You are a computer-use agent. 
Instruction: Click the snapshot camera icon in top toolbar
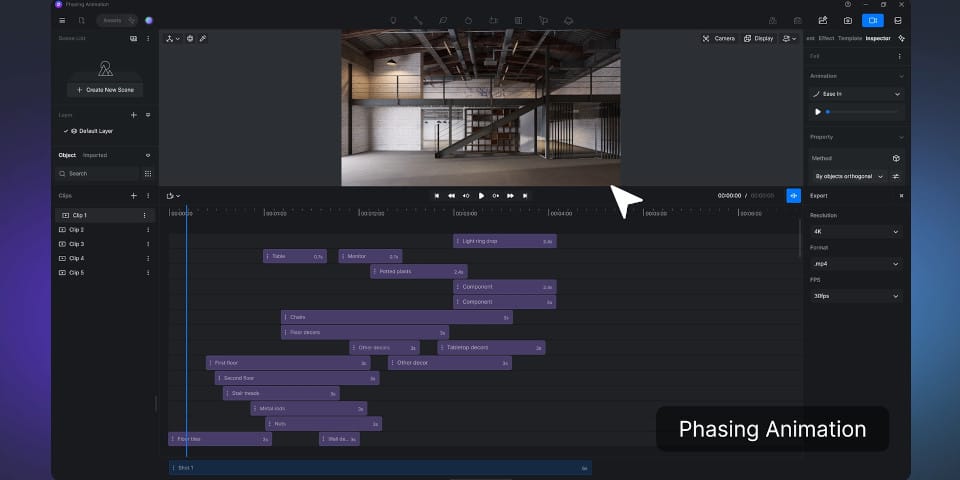point(847,20)
